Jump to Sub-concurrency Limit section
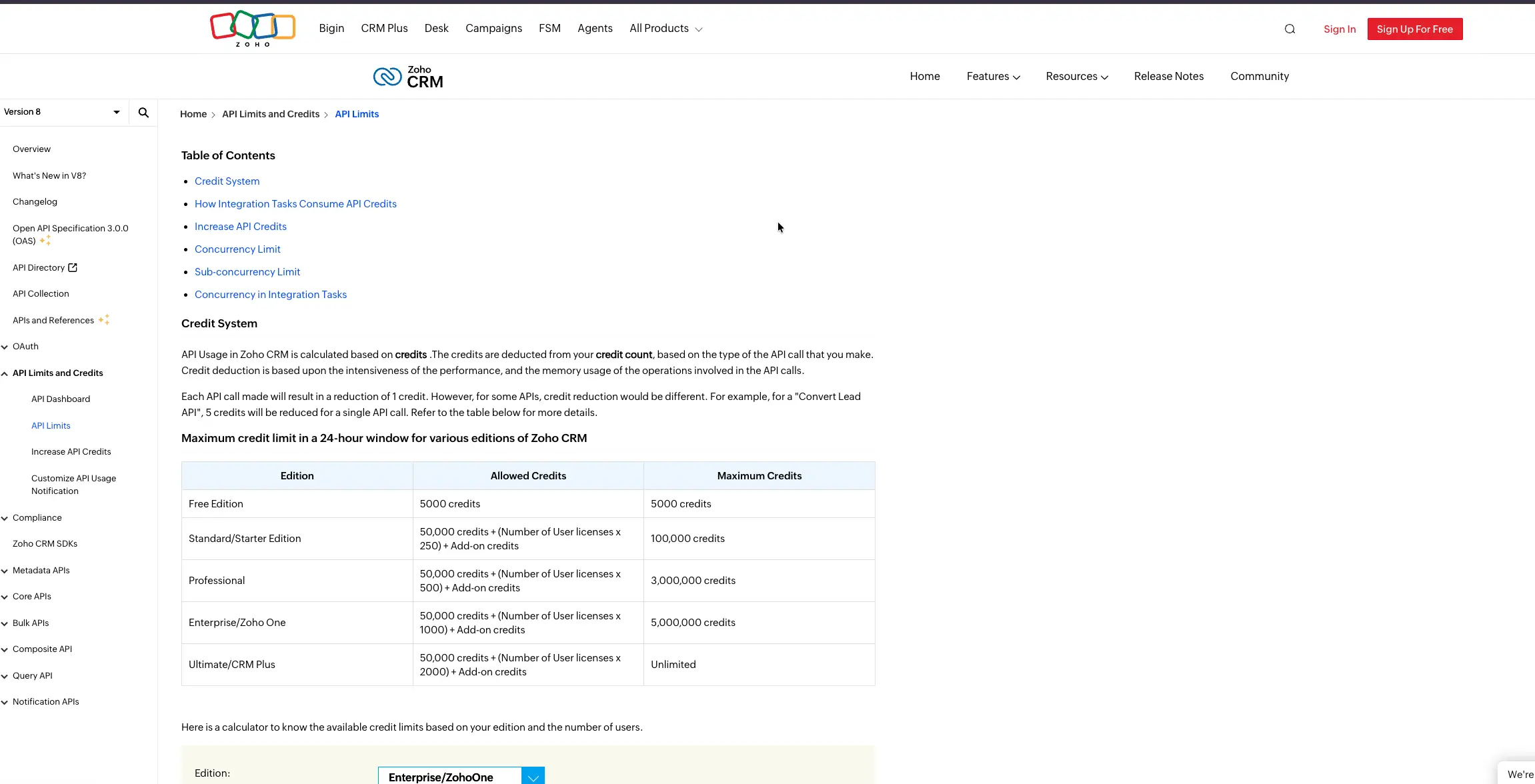Viewport: 1535px width, 784px height. coord(247,272)
